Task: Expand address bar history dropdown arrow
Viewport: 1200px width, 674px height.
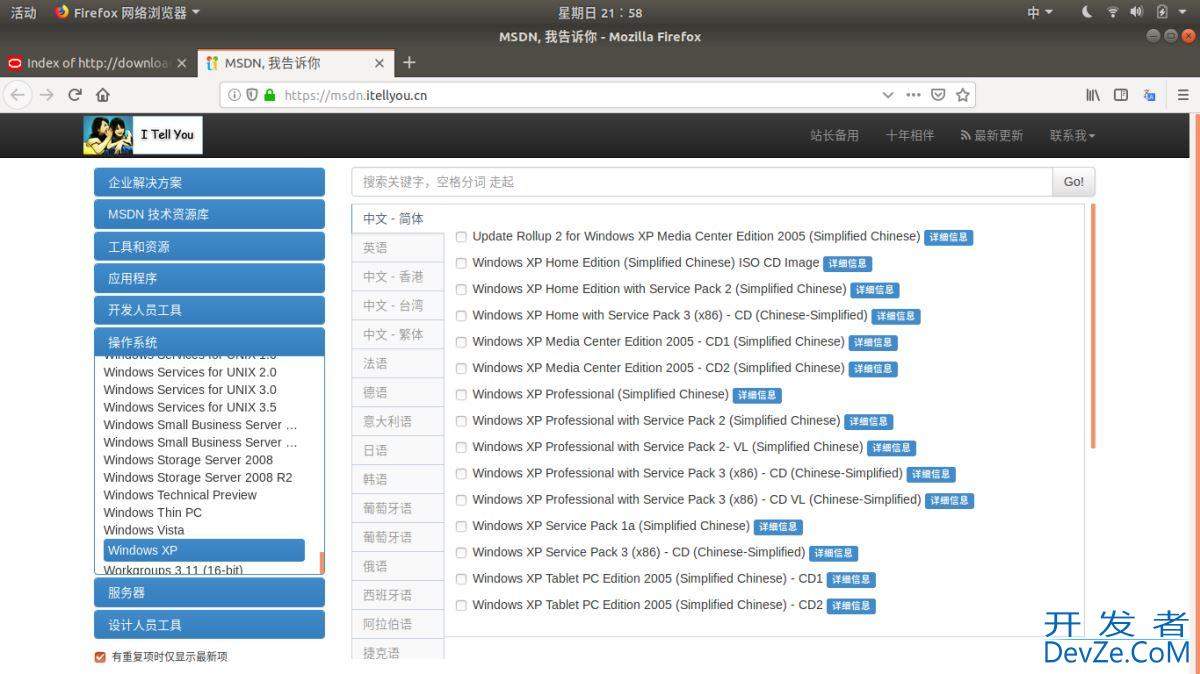Action: pos(888,95)
